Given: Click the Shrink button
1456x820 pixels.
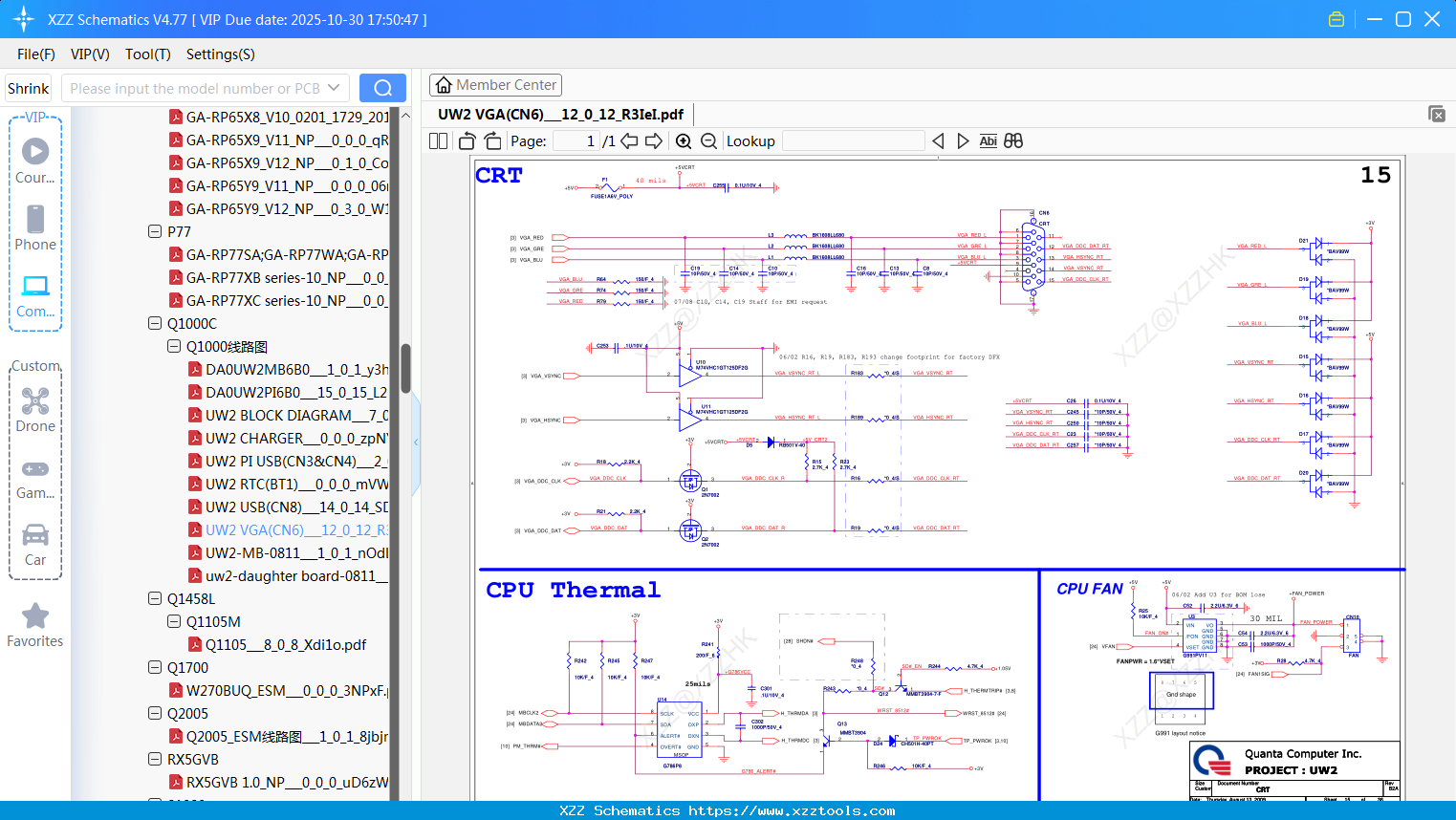Looking at the screenshot, I should coord(29,88).
